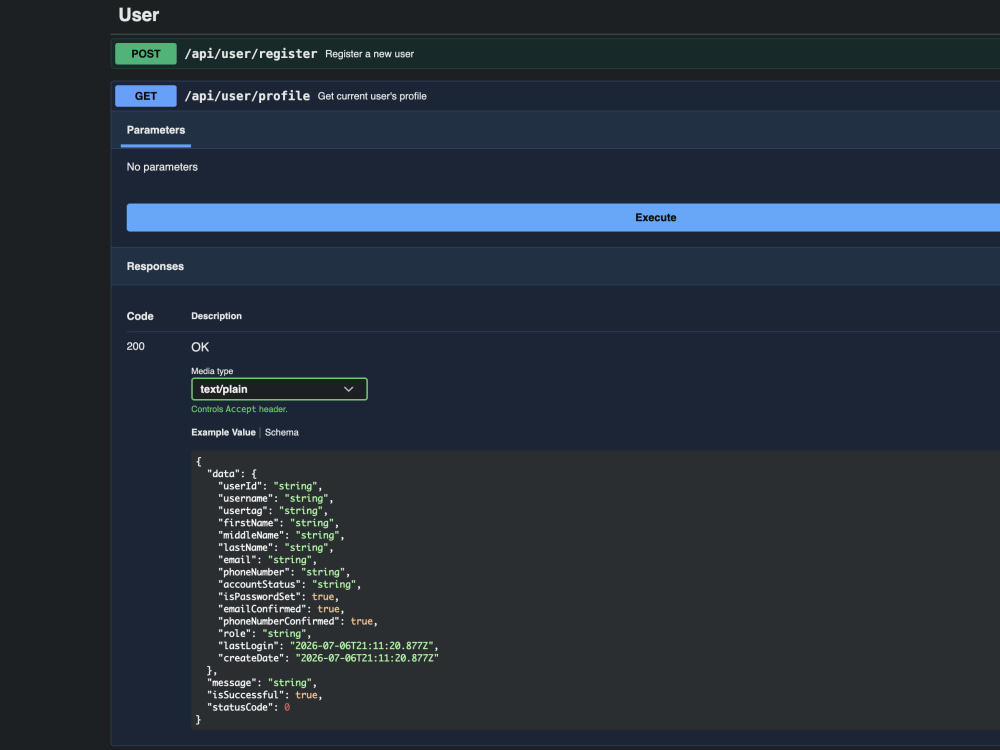Collapse the GET /api/user/profile endpoint
The height and width of the screenshot is (750, 1000).
(x=556, y=96)
